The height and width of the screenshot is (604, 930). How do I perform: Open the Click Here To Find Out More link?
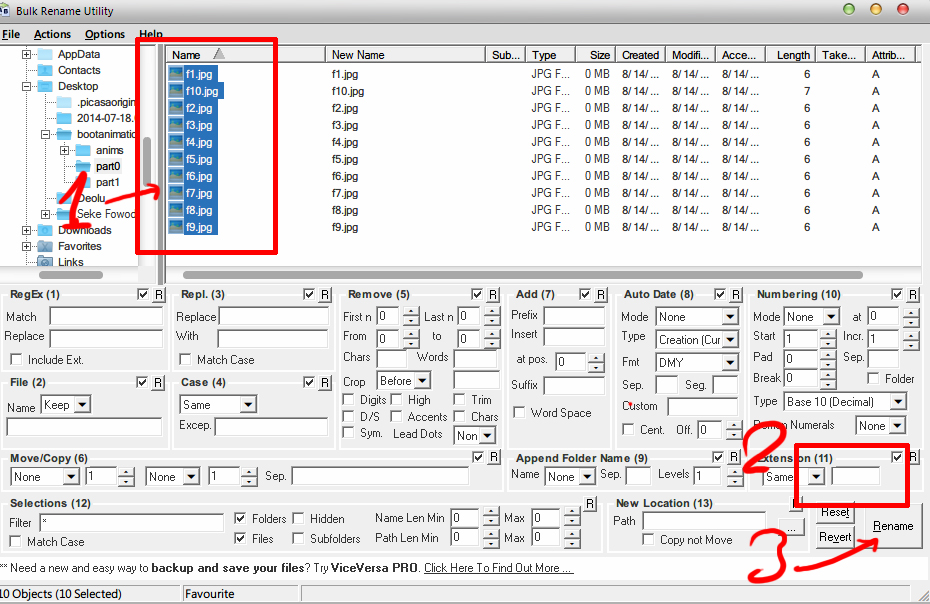tap(498, 568)
